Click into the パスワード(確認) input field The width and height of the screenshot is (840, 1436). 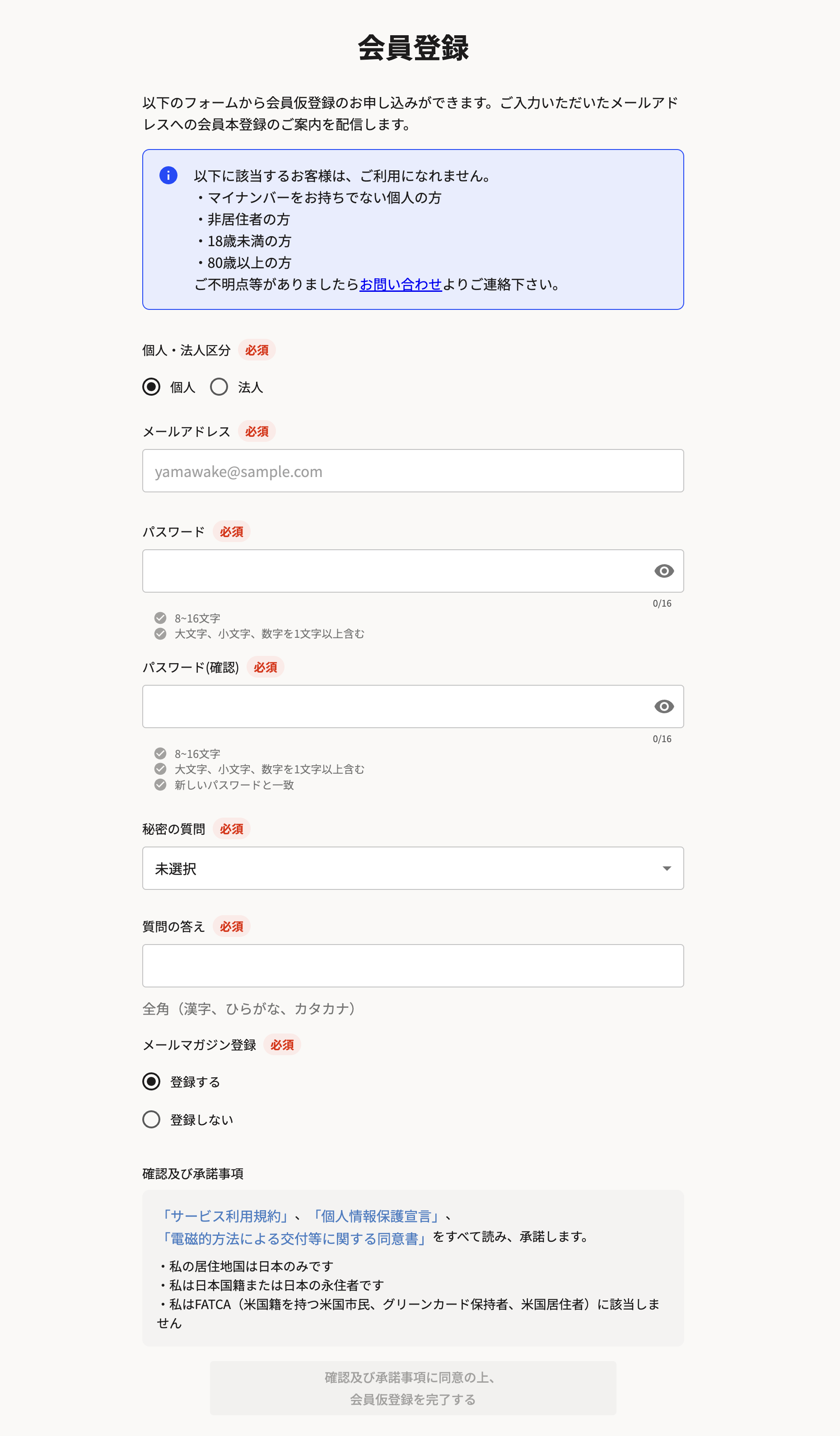(393, 706)
